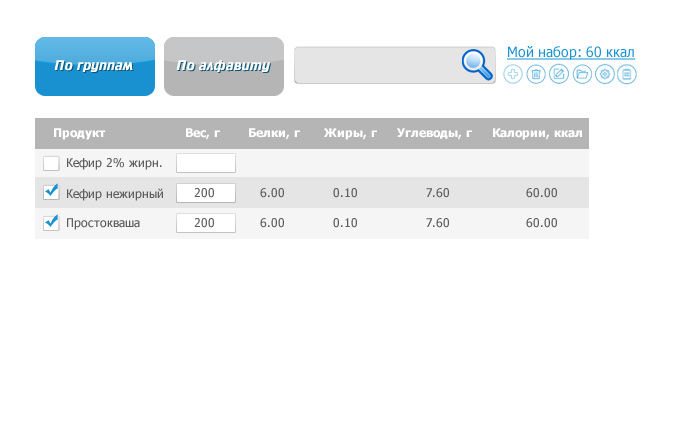
Task: Click the Углеводы, г column header
Action: coord(434,133)
